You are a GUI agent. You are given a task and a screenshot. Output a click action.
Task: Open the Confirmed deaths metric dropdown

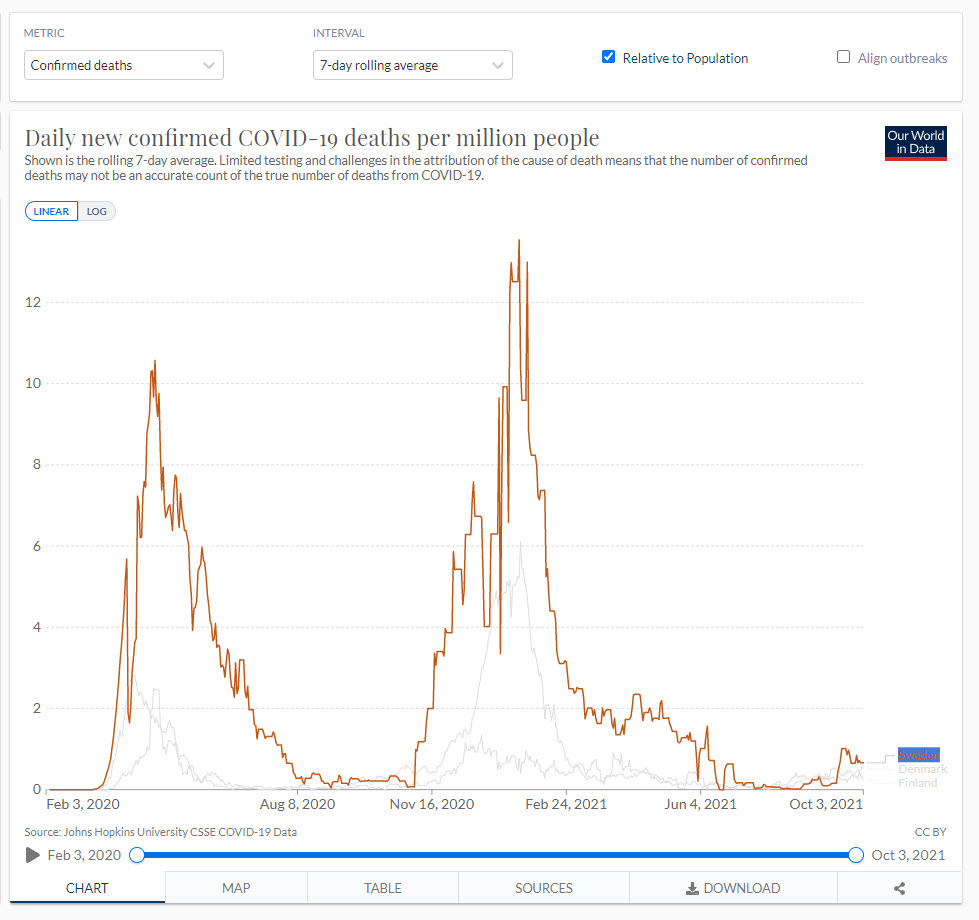(124, 65)
